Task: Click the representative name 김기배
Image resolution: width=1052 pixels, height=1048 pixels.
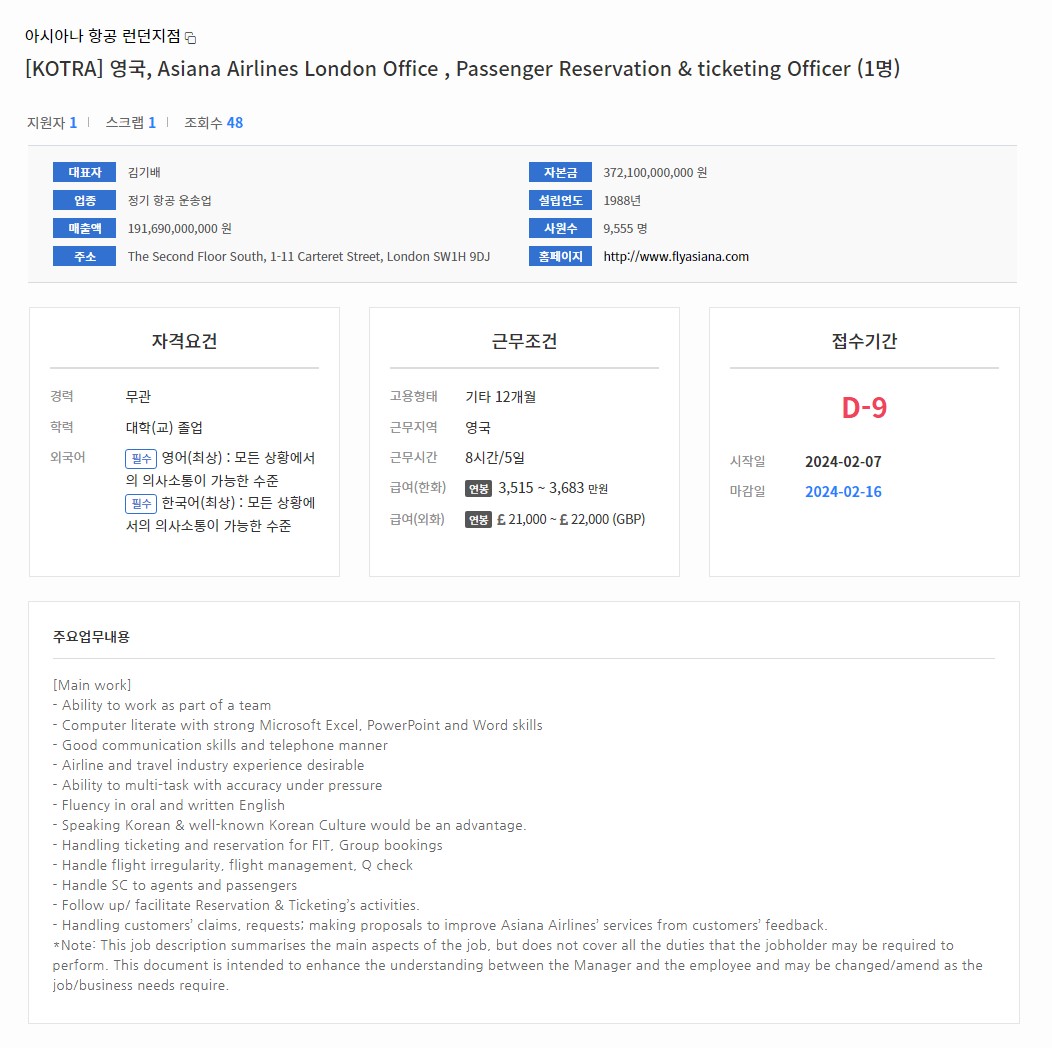Action: tap(144, 172)
